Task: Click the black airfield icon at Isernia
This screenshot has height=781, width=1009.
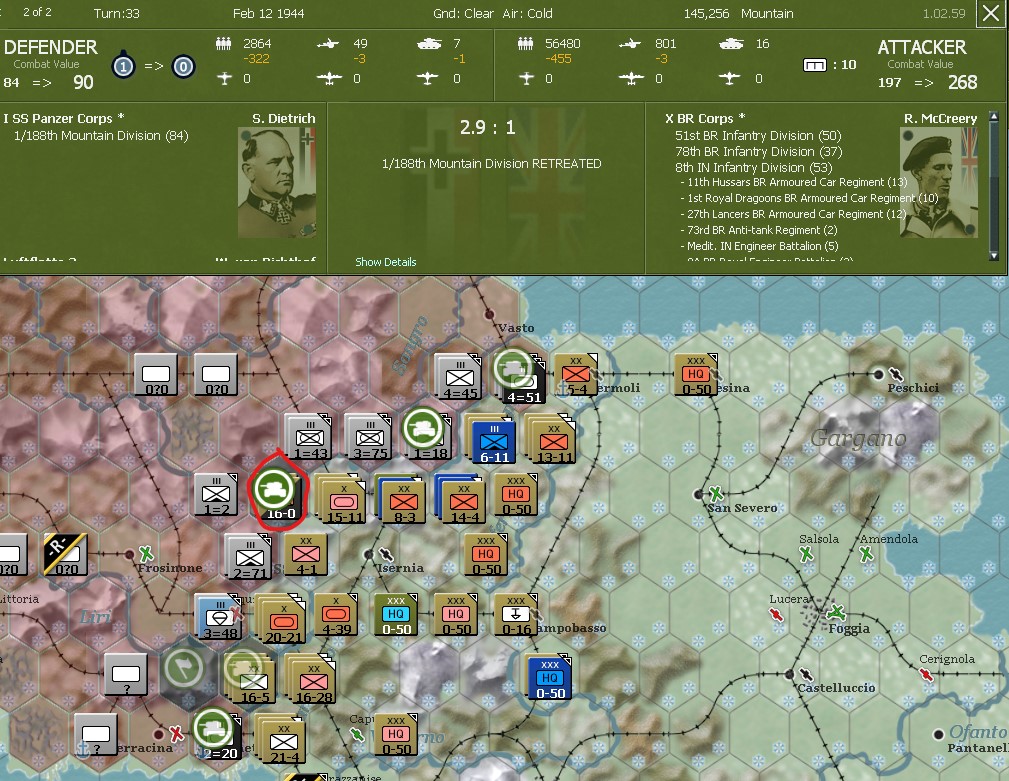Action: 385,554
